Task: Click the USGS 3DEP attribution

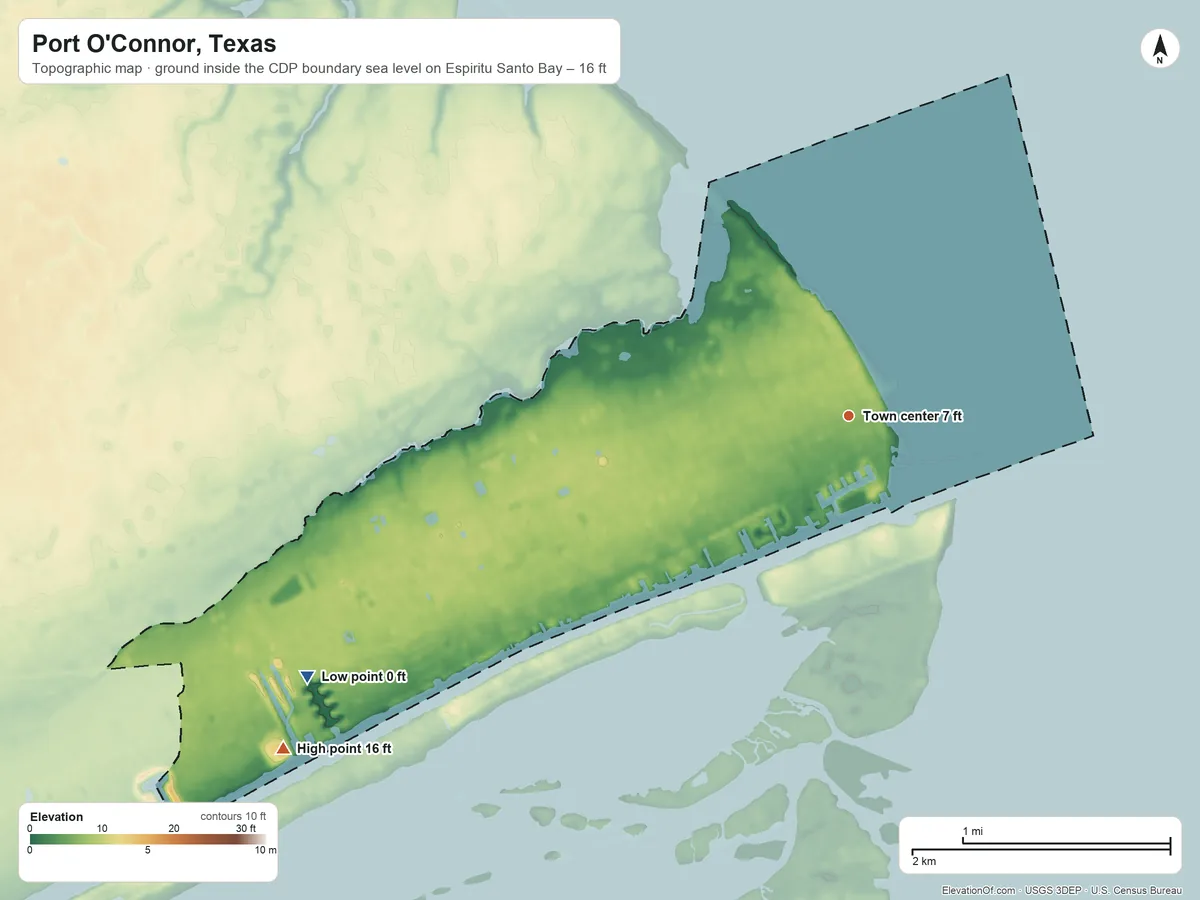Action: tap(1053, 890)
